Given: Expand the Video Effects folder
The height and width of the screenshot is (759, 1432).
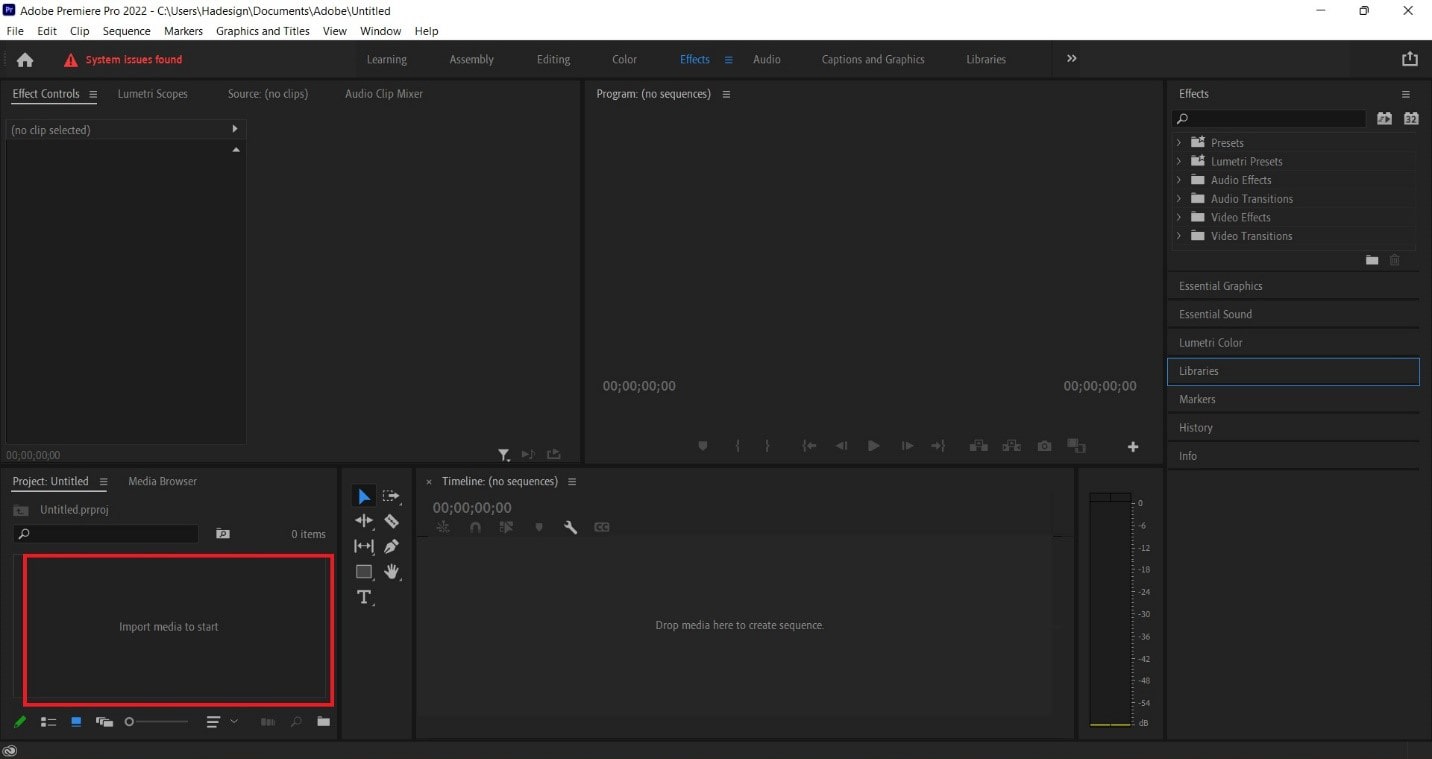Looking at the screenshot, I should pos(1179,217).
